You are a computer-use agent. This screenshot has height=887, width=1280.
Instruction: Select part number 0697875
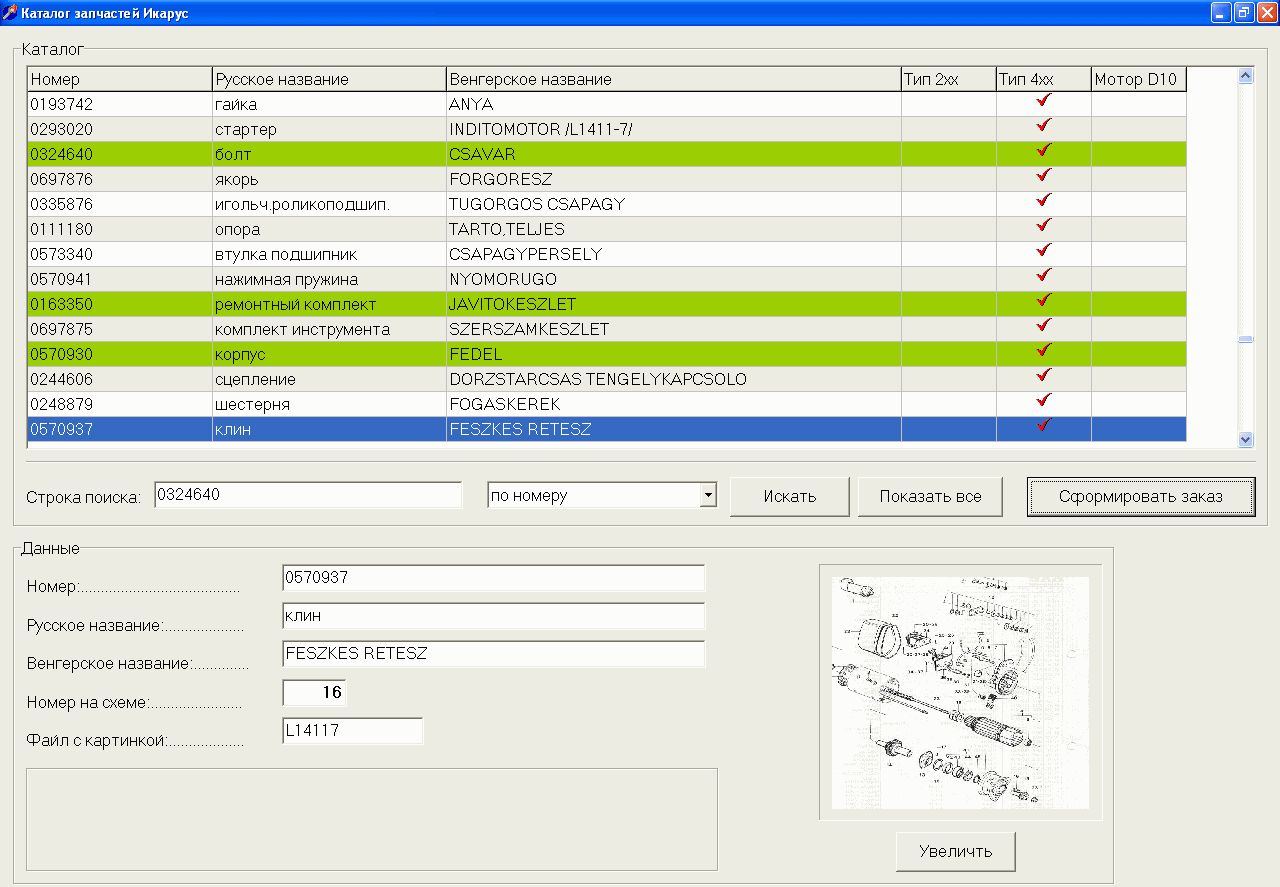120,329
